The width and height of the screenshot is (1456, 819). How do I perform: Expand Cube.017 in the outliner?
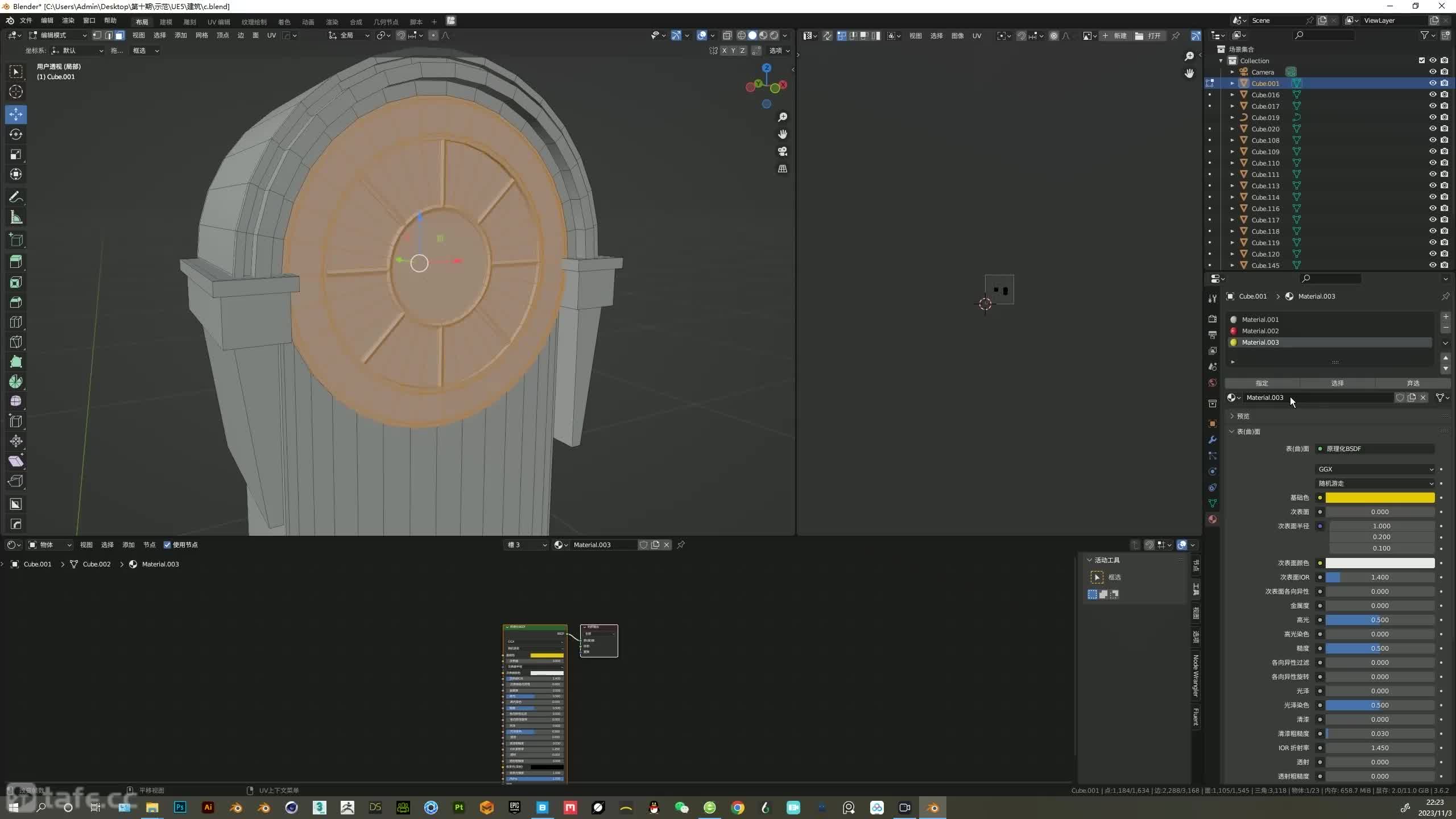[x=1232, y=106]
